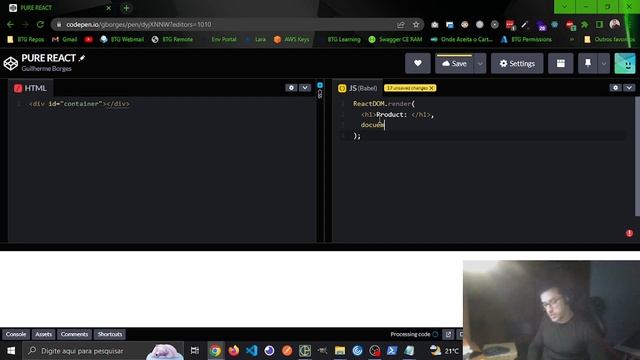
Task: Open pin options dropdown arrow
Action: click(x=604, y=63)
